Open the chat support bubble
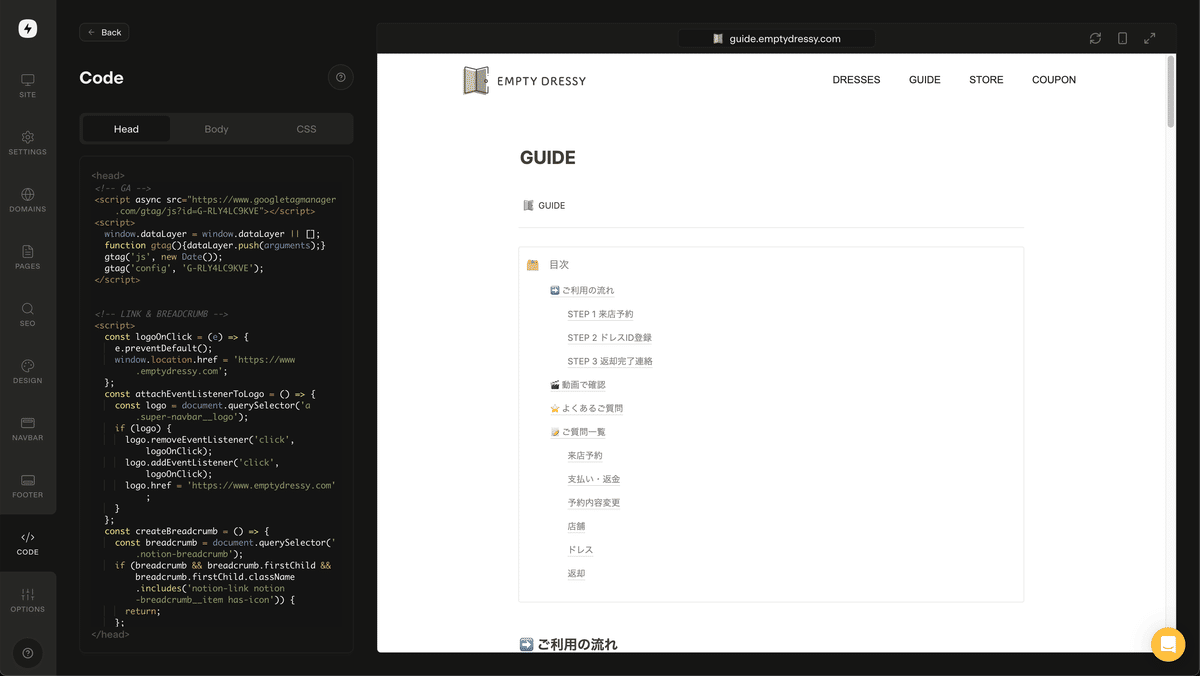The image size is (1200, 676). point(1168,644)
